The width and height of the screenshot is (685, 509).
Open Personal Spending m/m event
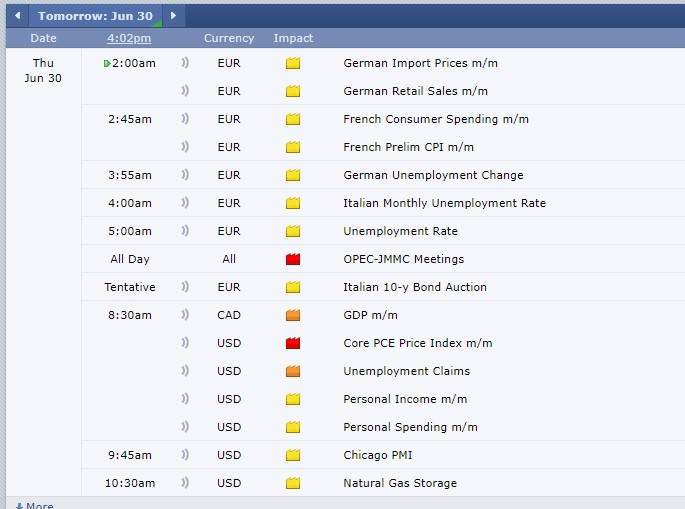pyautogui.click(x=410, y=427)
